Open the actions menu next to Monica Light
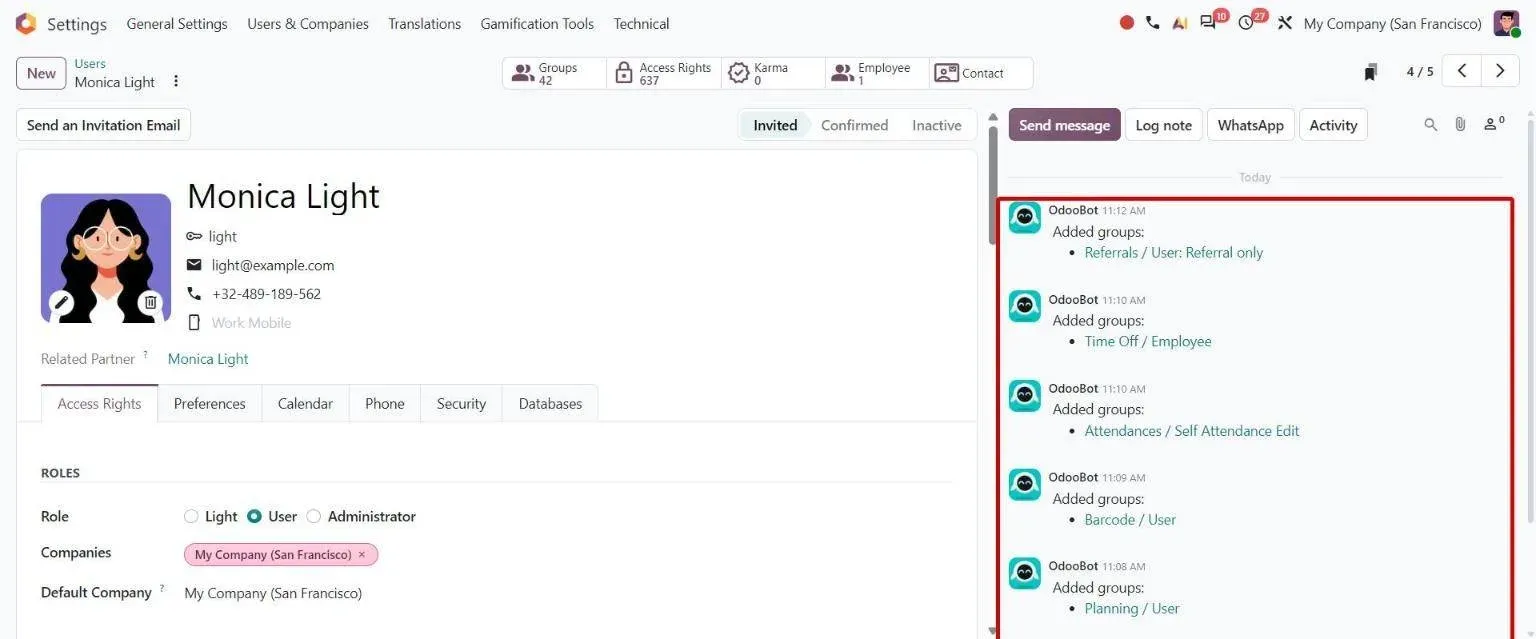The width and height of the screenshot is (1536, 639). coord(176,81)
